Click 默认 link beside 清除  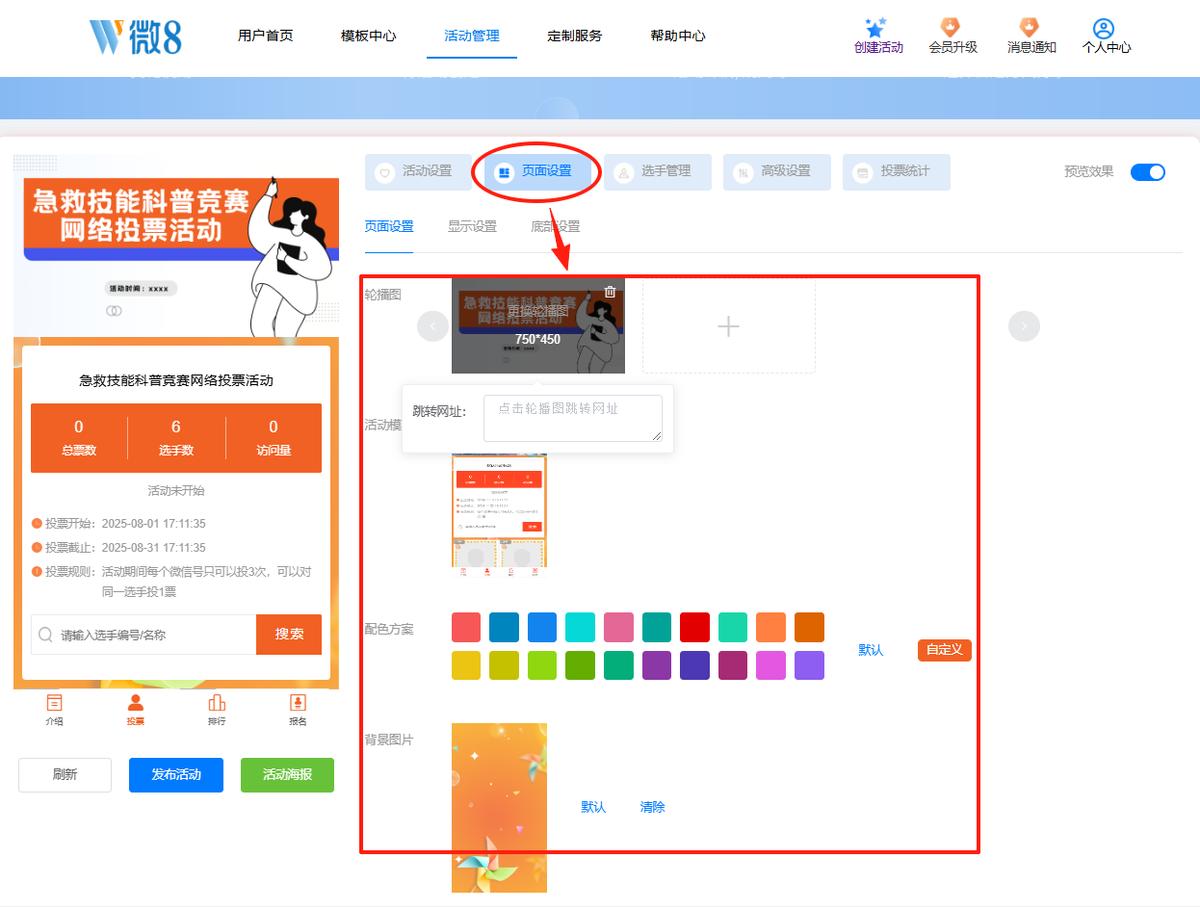[594, 807]
